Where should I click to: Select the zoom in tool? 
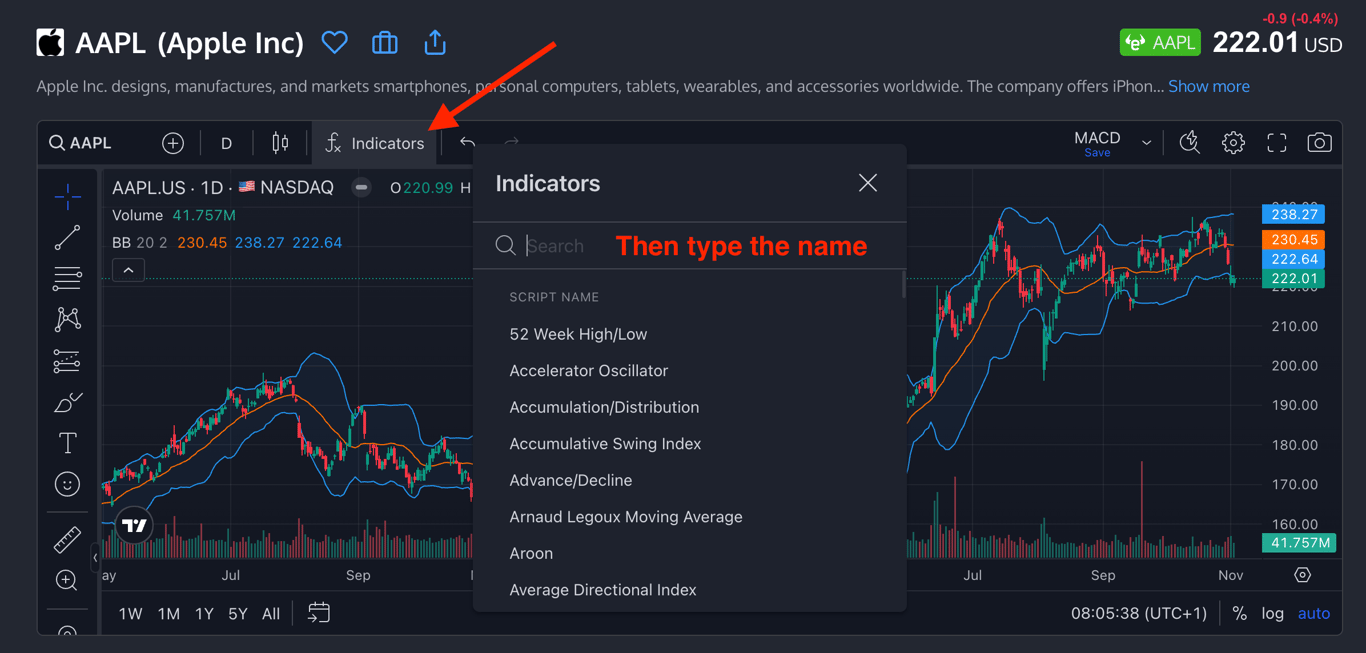pos(67,581)
